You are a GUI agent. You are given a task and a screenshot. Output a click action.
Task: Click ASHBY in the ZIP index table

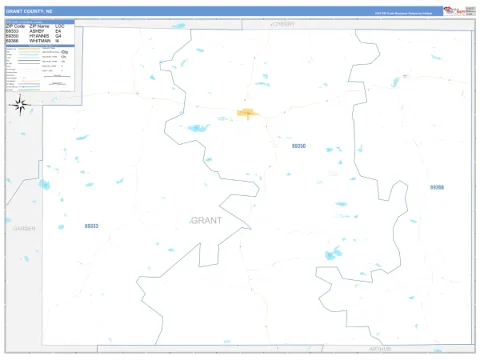coord(37,31)
